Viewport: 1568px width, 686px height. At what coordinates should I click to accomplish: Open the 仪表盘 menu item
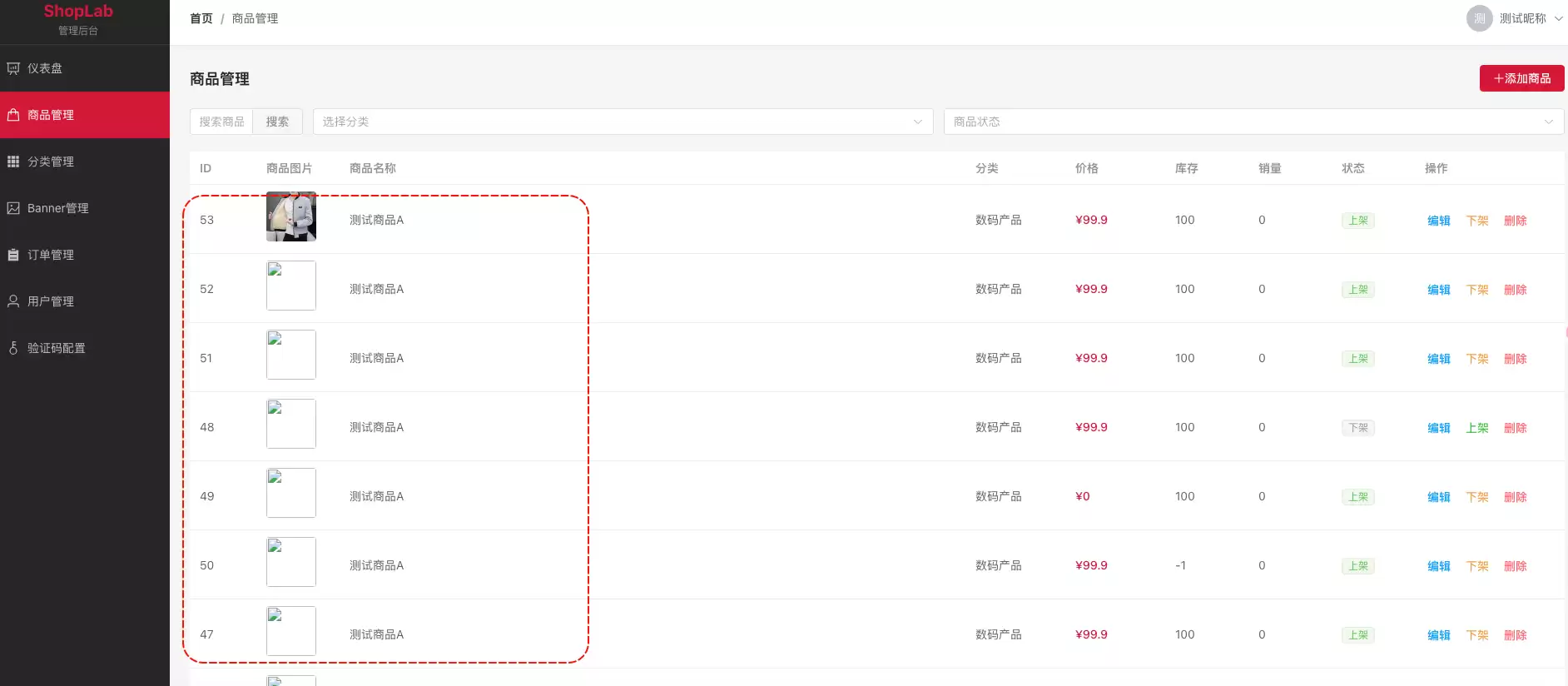click(x=85, y=68)
